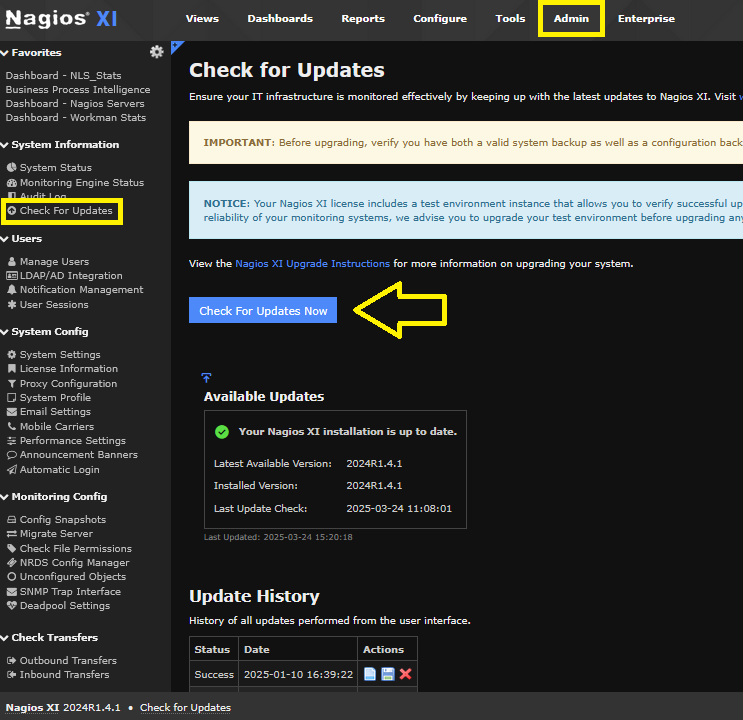Open Dashboard - Workman Stats favorite

tap(75, 118)
